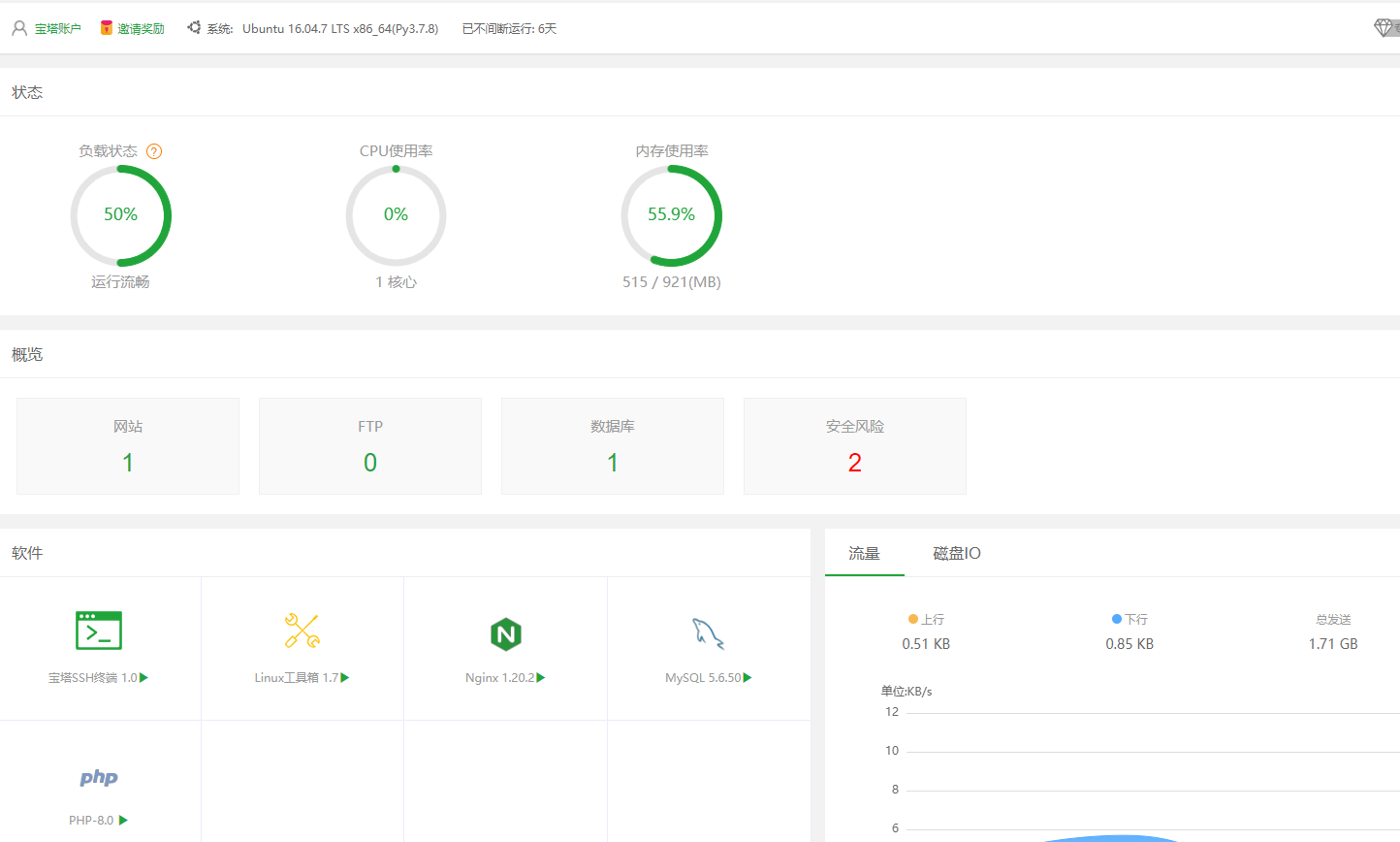
Task: Click the 状态 section heading
Action: tap(27, 92)
